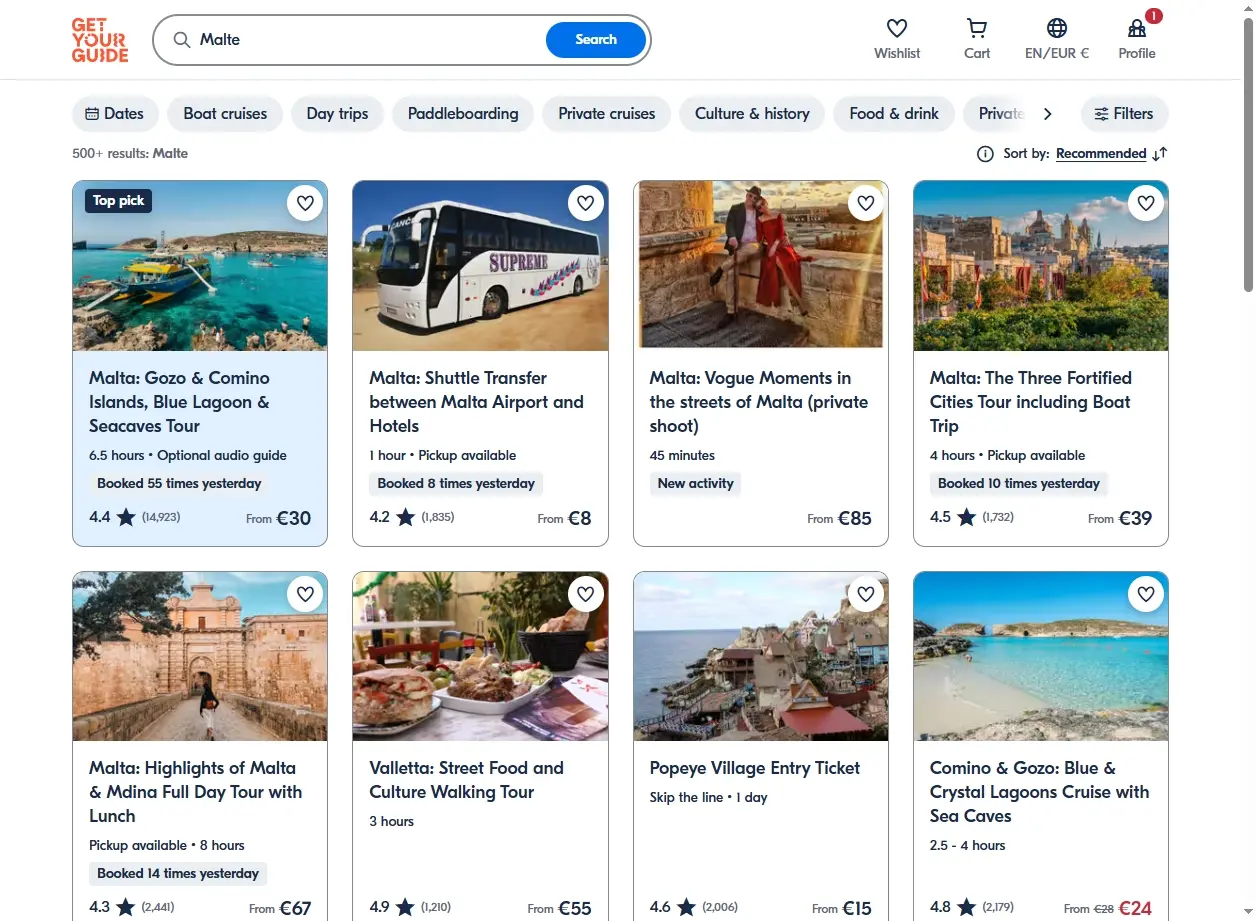Select the Day trips filter chip
The width and height of the screenshot is (1256, 921).
pyautogui.click(x=337, y=114)
